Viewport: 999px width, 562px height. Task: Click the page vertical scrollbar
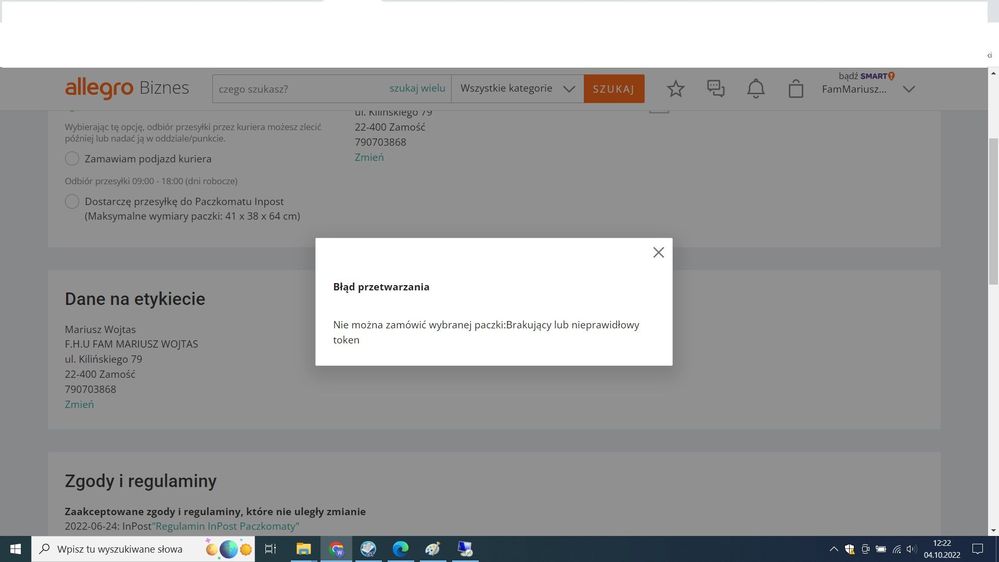point(992,300)
